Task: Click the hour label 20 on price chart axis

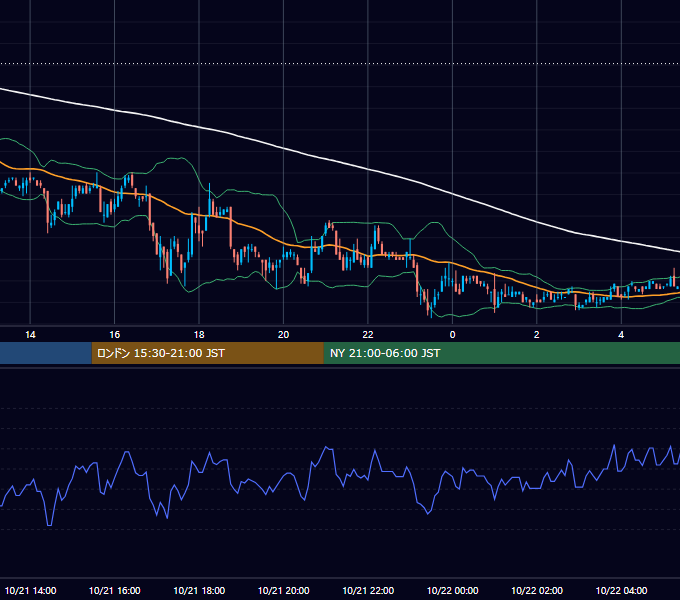Action: (x=283, y=335)
